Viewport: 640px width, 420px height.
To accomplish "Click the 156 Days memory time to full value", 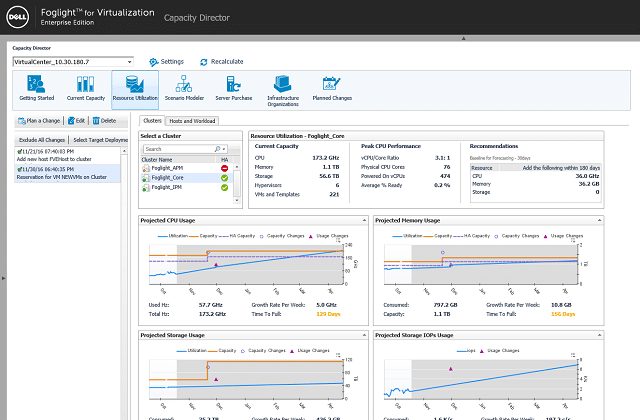I will (x=563, y=314).
